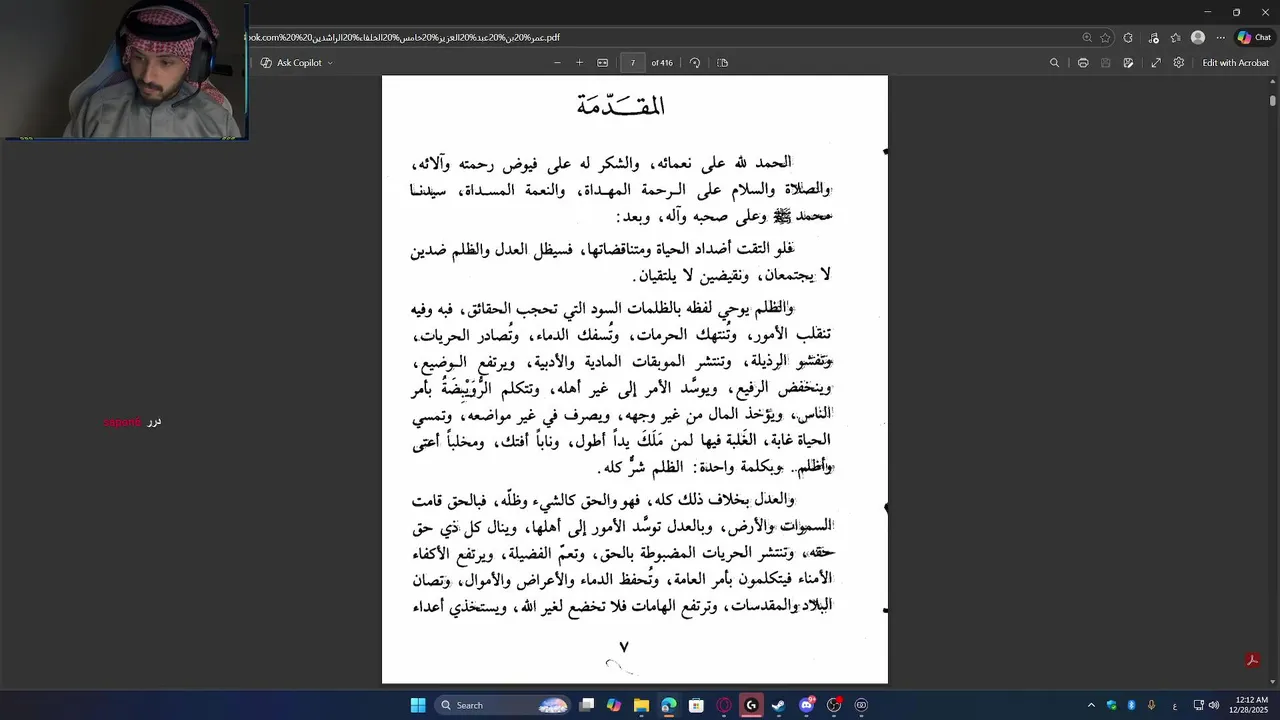Click the page title المقدمة
The height and width of the screenshot is (720, 1280).
point(620,104)
